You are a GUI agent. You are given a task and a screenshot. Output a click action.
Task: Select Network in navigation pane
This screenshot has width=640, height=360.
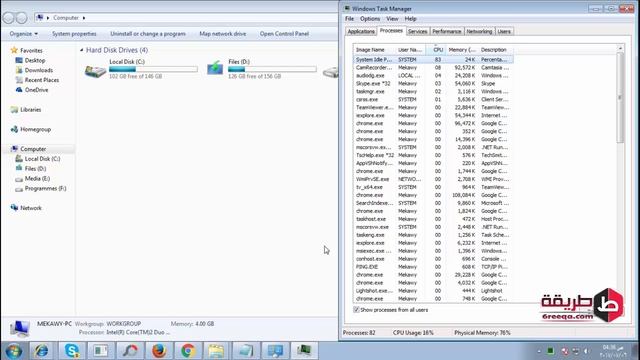coord(26,208)
